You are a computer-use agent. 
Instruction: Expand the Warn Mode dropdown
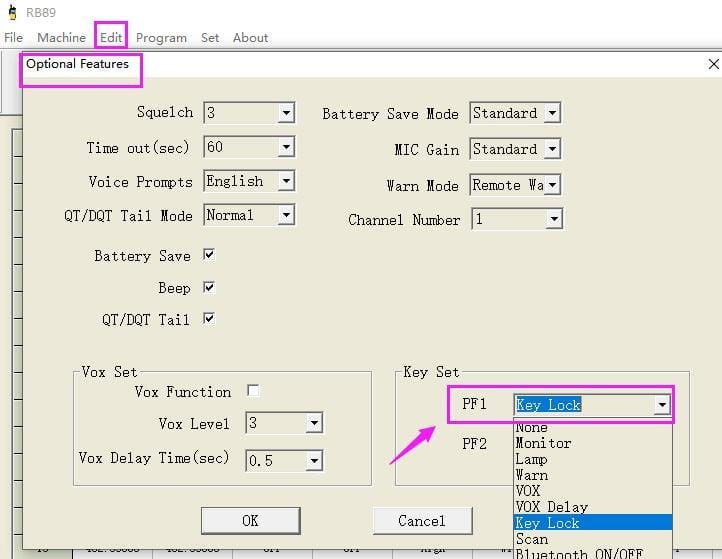[x=553, y=185]
